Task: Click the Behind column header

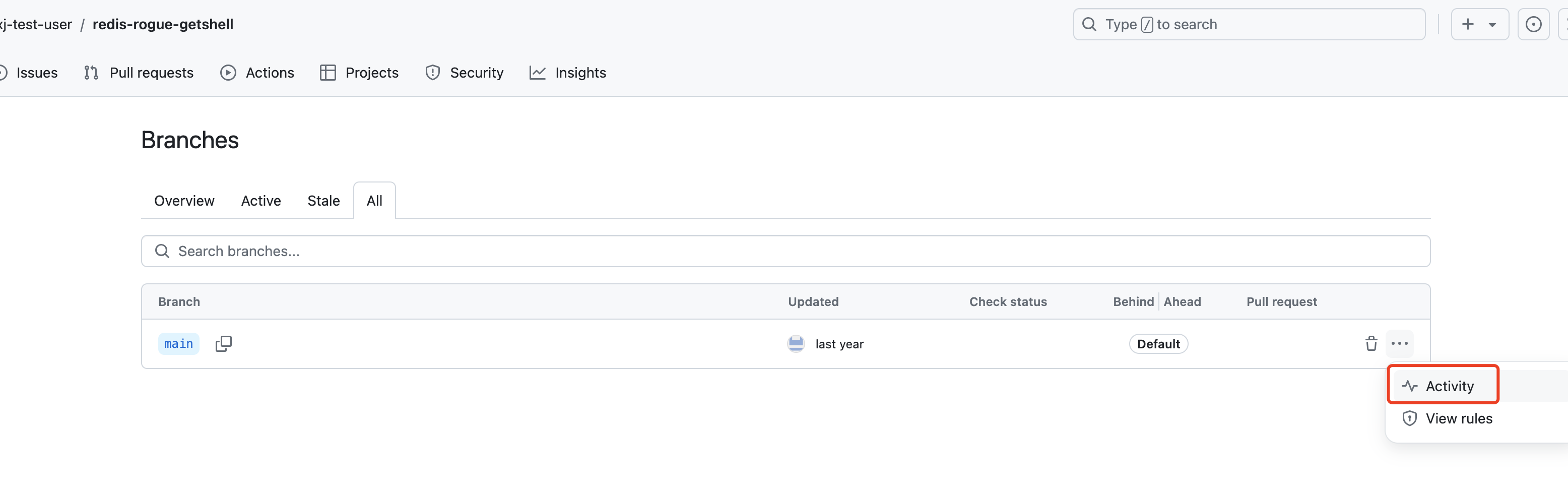Action: [1133, 302]
